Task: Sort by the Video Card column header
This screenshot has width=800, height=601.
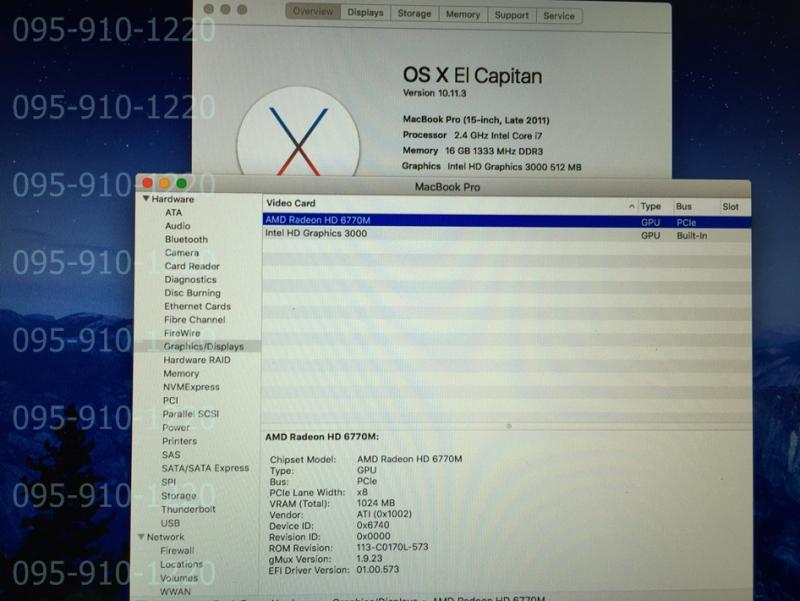Action: click(x=291, y=203)
